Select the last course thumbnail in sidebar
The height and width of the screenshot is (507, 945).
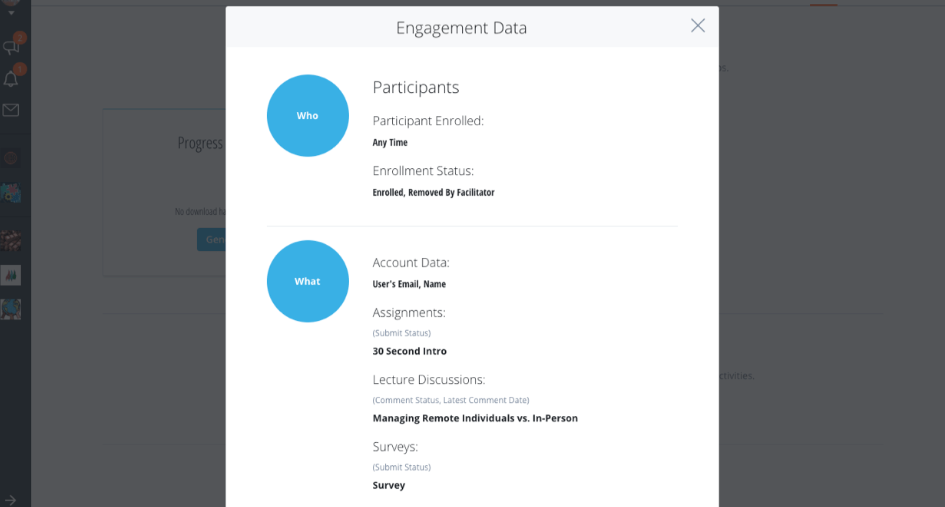point(11,309)
